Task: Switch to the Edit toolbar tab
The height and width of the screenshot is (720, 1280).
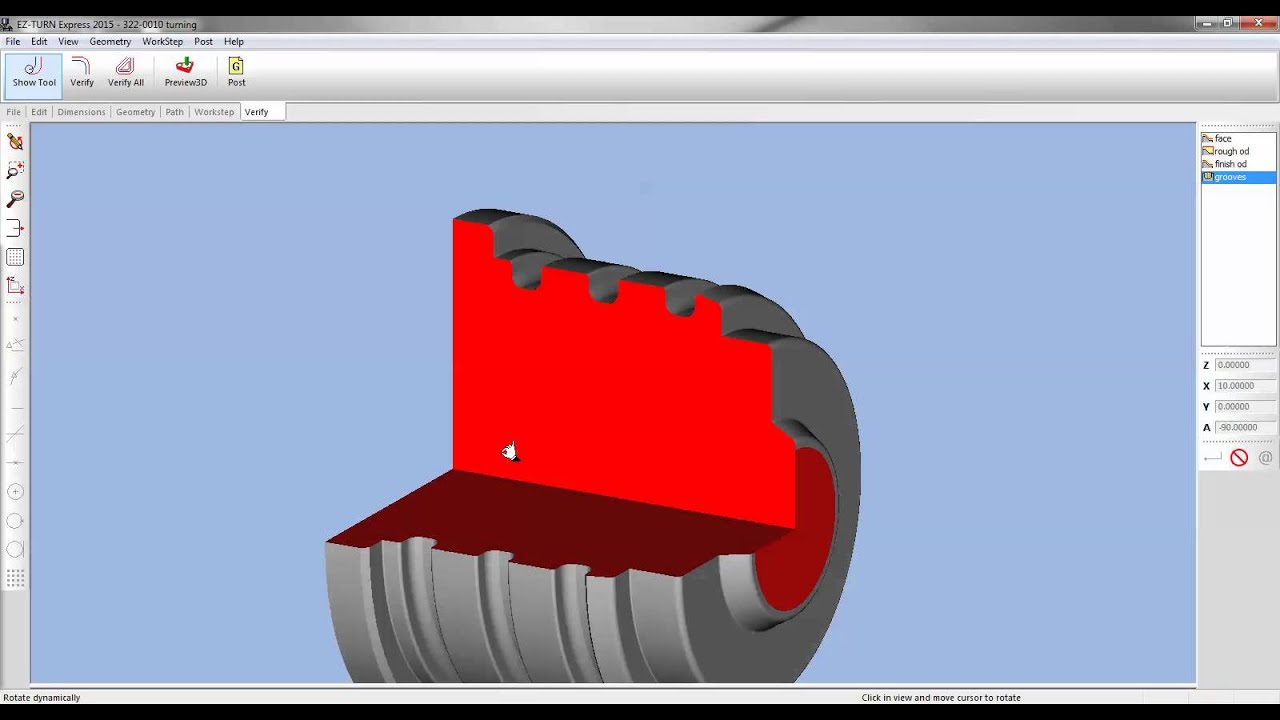Action: [x=39, y=112]
